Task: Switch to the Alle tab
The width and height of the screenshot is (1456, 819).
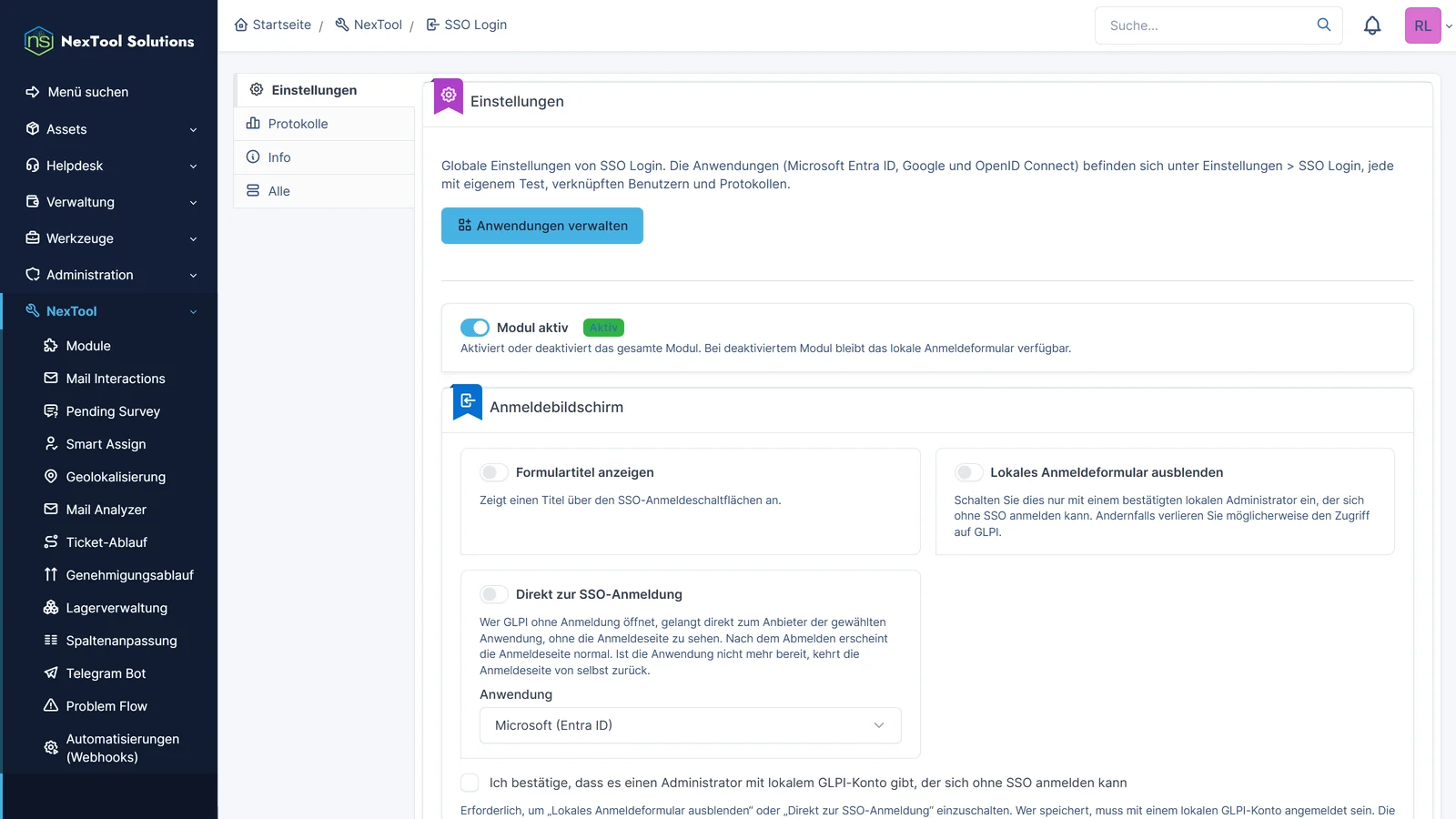Action: pyautogui.click(x=324, y=191)
